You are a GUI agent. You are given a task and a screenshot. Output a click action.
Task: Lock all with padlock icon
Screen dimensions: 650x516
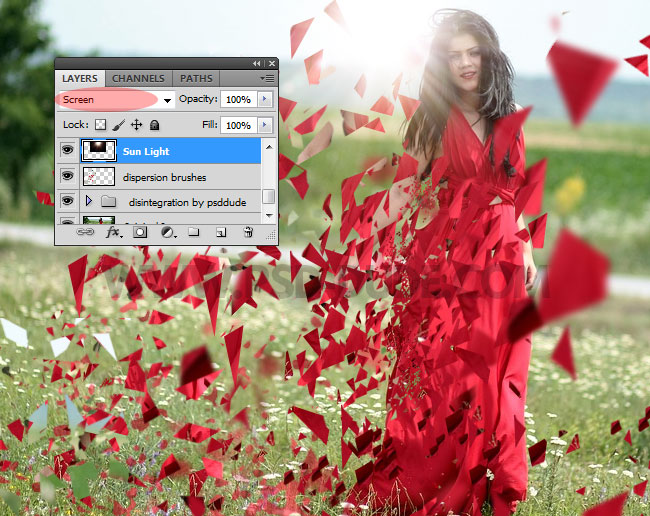click(x=155, y=125)
